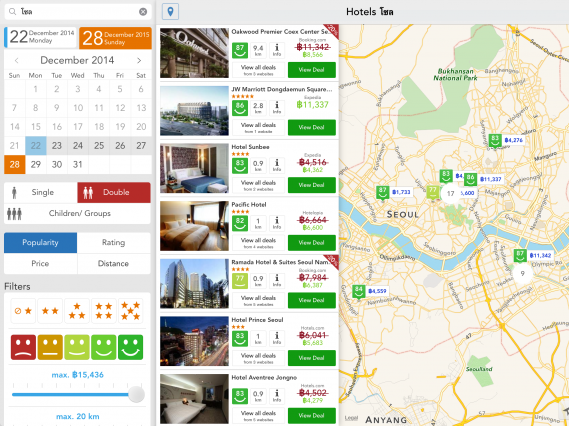This screenshot has height=426, width=569.
Task: Clear the search field text
Action: coord(143,12)
